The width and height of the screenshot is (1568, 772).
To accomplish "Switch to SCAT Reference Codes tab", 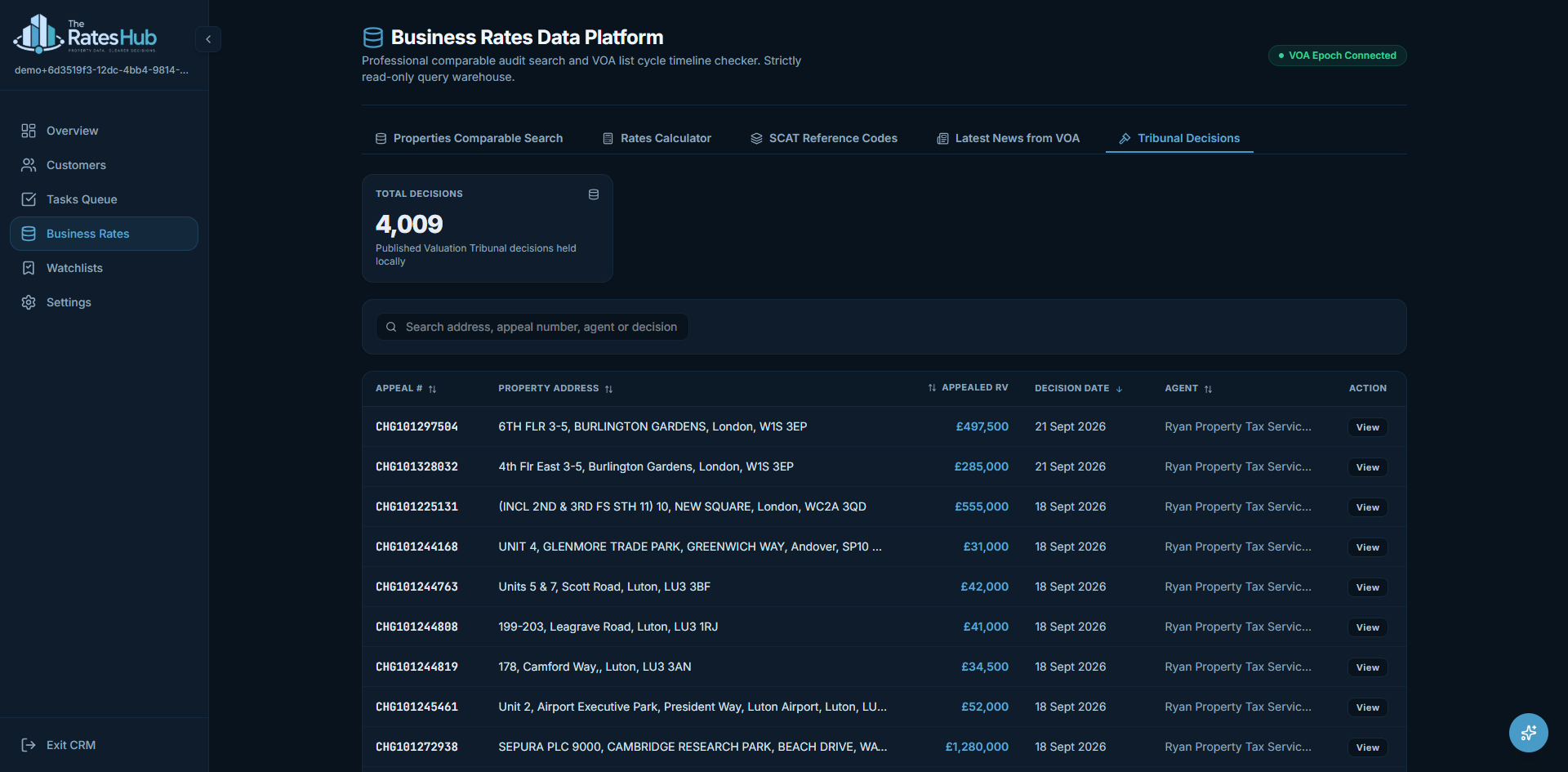I will pos(824,138).
